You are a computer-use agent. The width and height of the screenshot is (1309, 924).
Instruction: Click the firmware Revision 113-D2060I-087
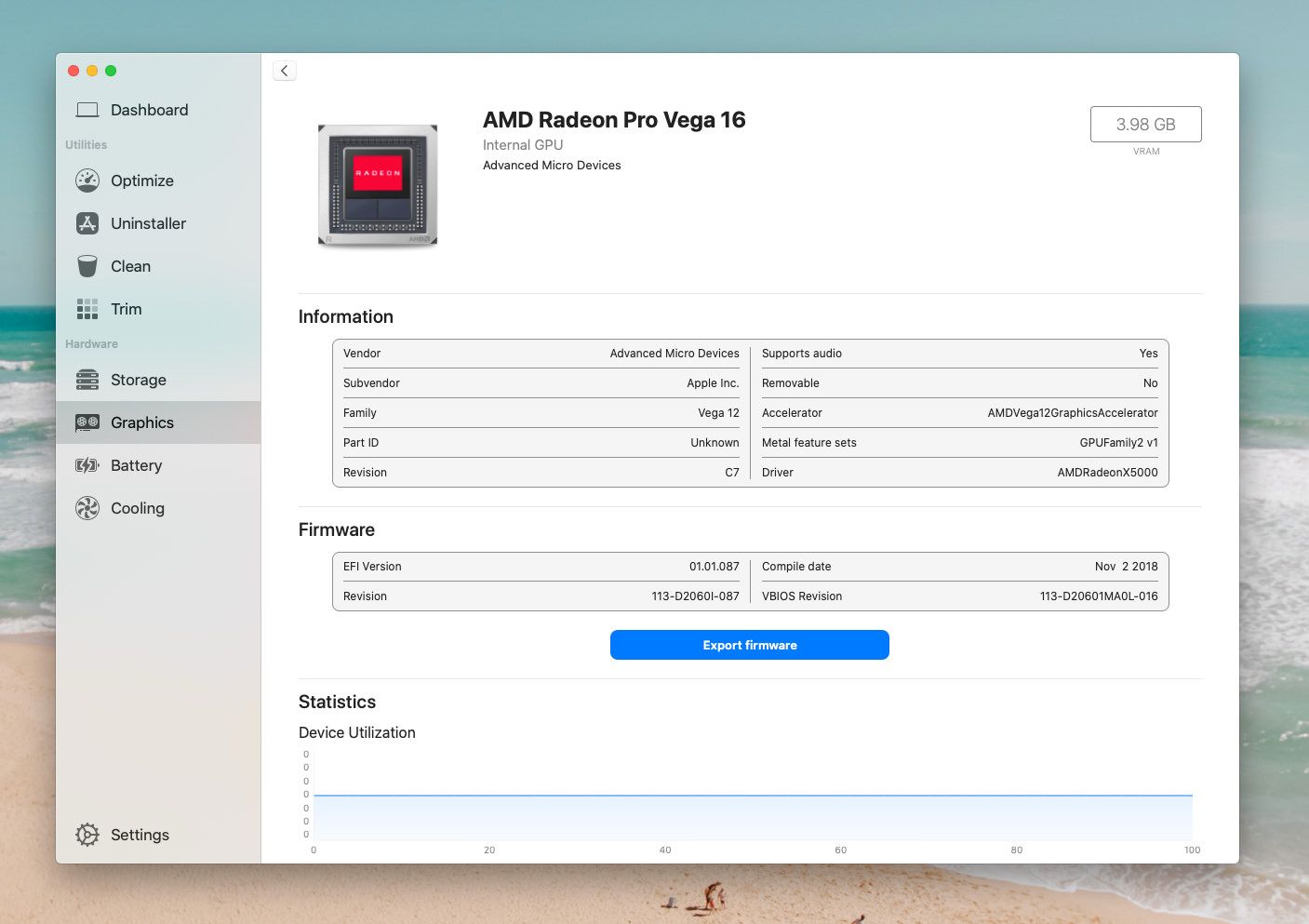696,596
